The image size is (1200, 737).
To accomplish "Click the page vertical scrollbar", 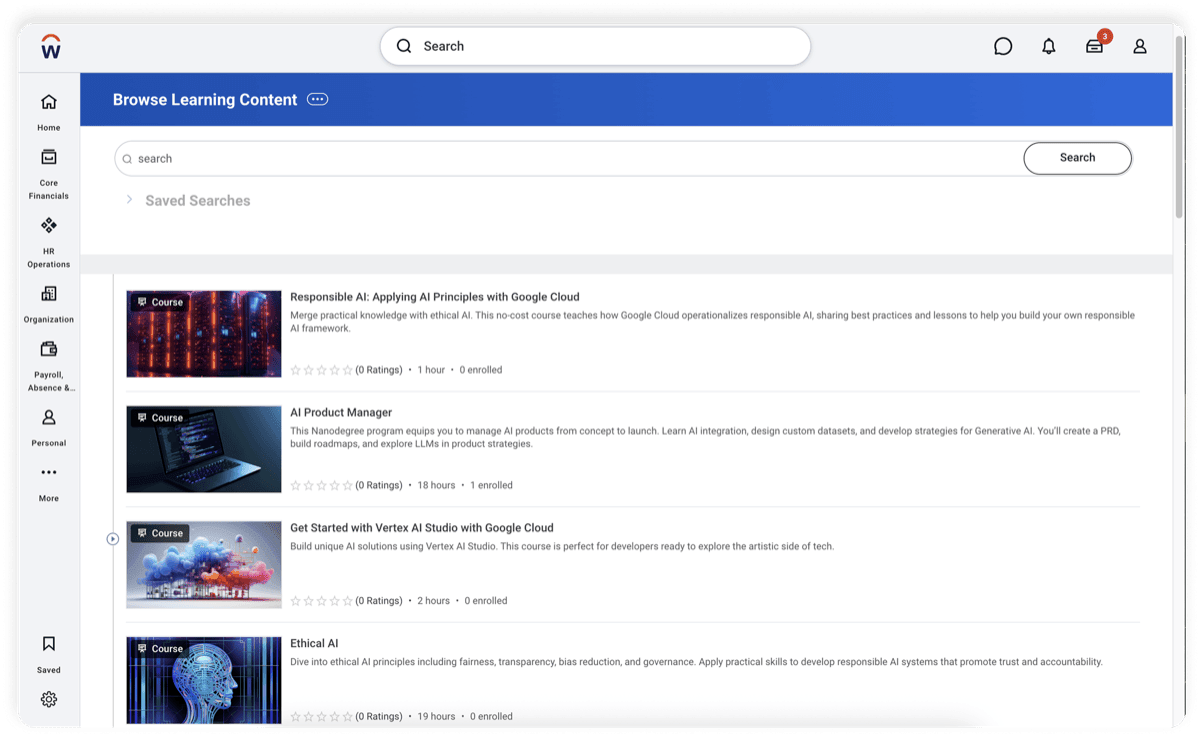I will (x=1180, y=128).
